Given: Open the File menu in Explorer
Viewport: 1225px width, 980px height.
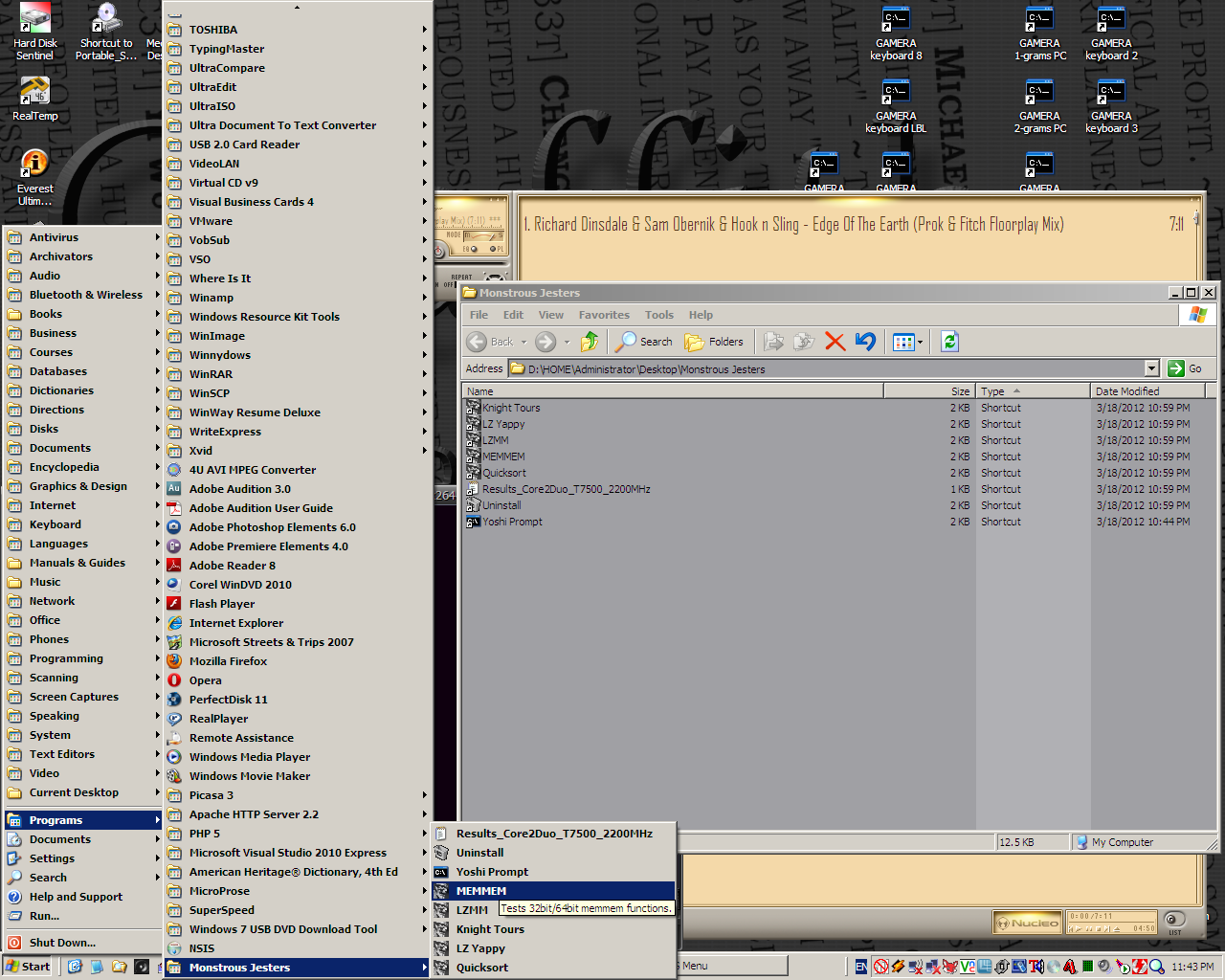Looking at the screenshot, I should click(x=479, y=315).
